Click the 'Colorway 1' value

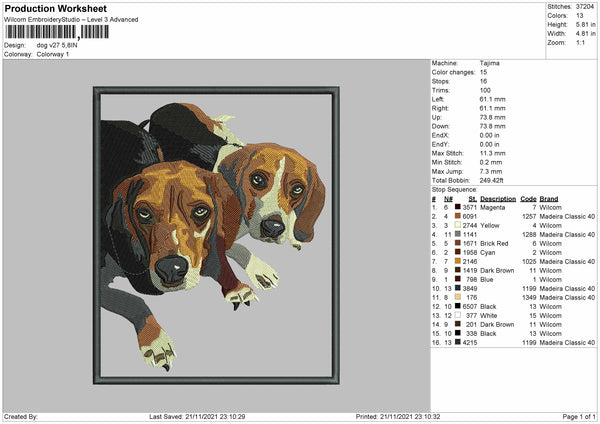click(53, 54)
